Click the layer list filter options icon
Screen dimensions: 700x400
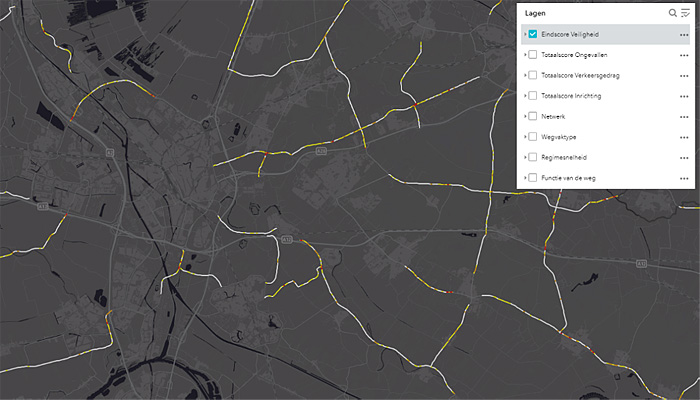click(685, 13)
